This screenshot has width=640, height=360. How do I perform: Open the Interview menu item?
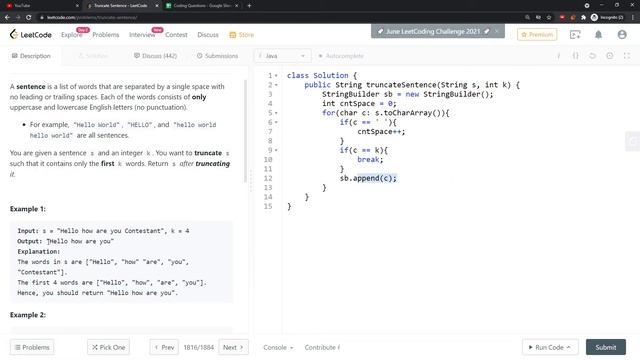(x=142, y=35)
